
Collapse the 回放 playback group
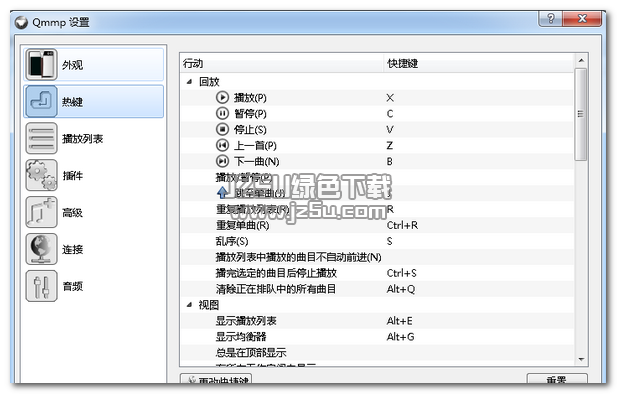click(190, 82)
